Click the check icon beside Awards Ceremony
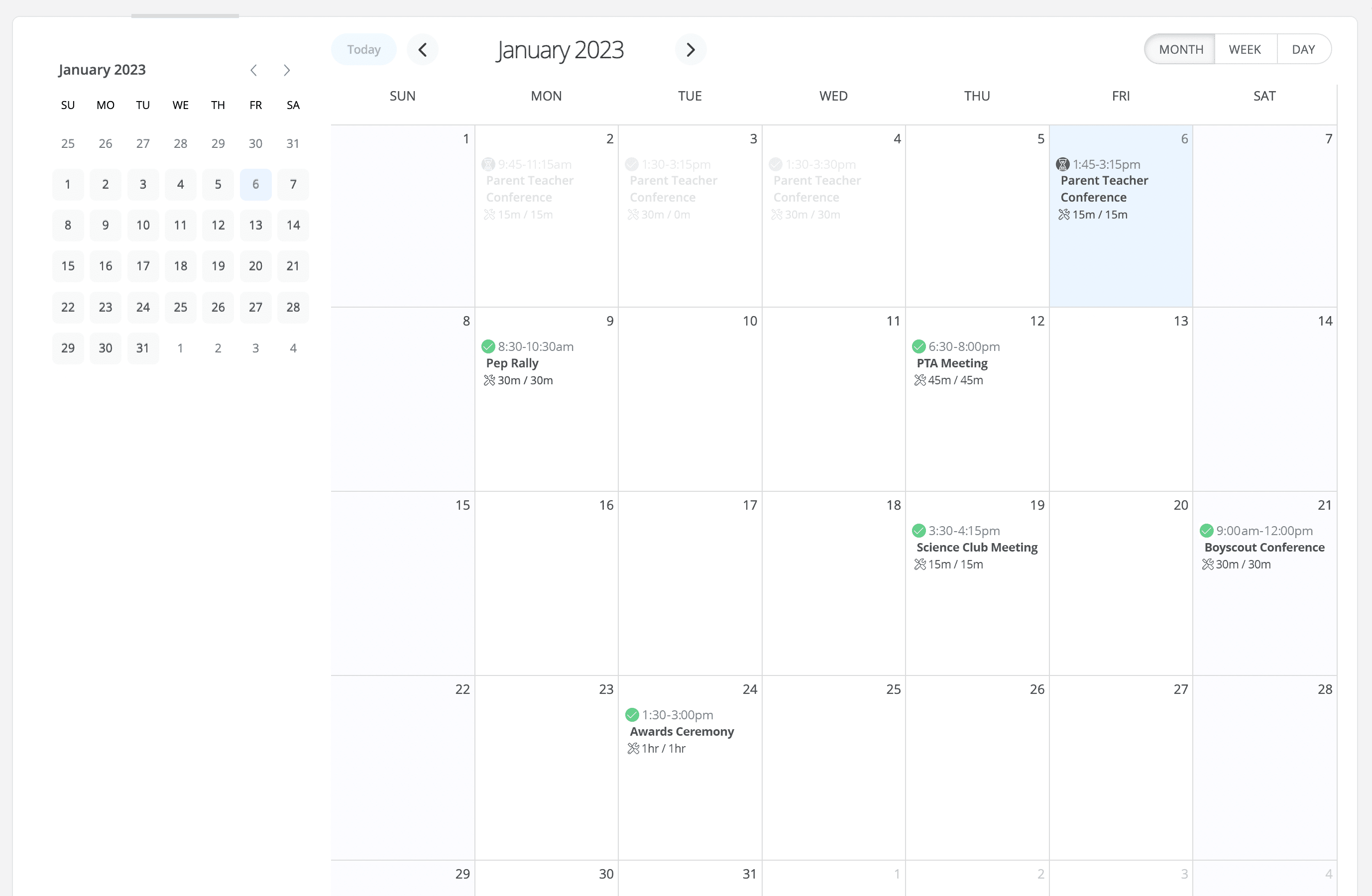 coord(631,714)
